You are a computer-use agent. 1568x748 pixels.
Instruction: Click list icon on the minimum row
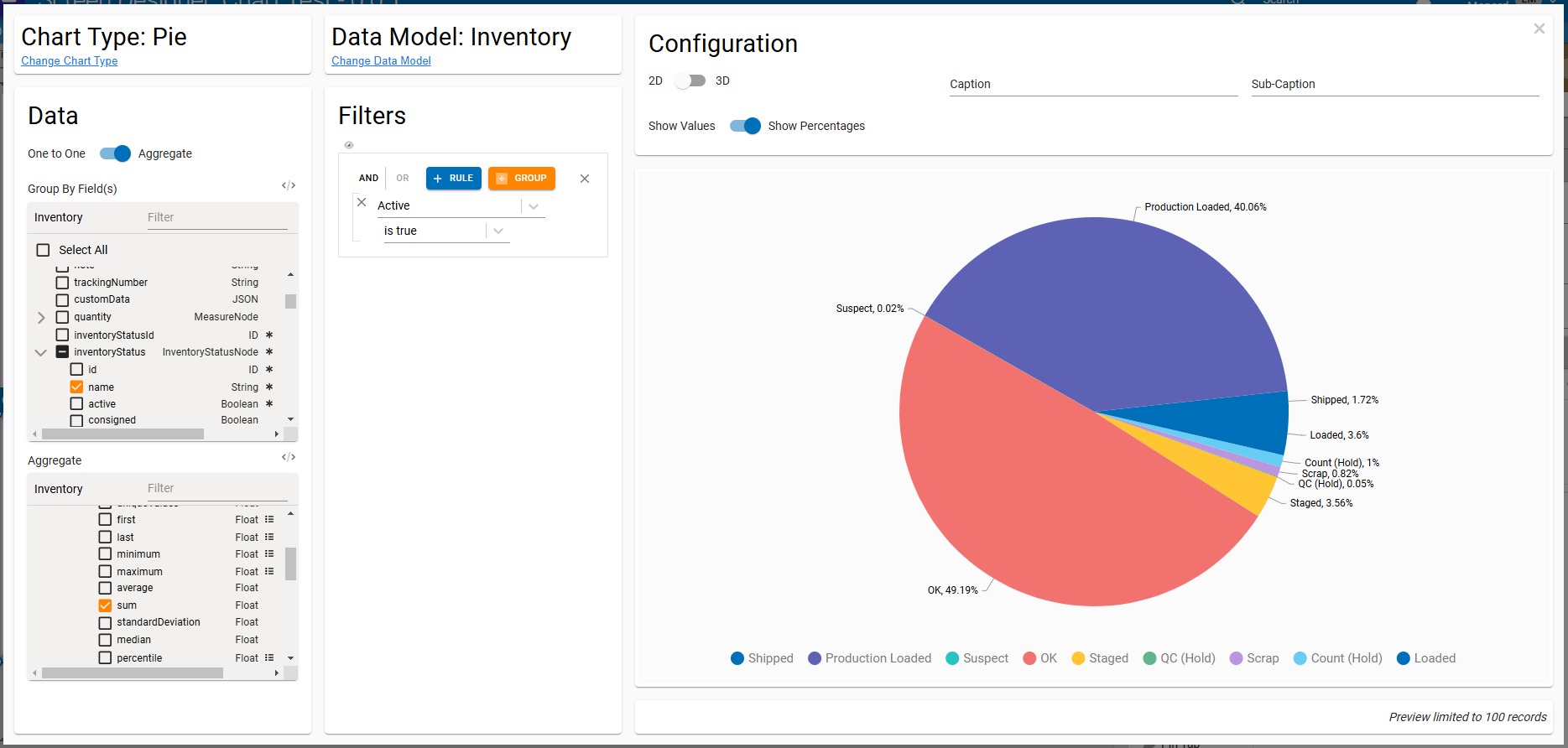point(269,554)
